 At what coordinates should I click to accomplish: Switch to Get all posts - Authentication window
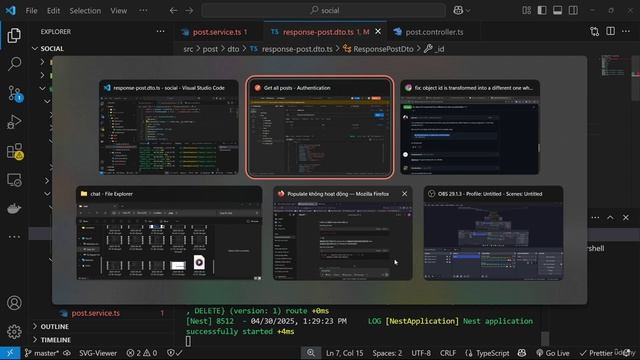tap(320, 127)
